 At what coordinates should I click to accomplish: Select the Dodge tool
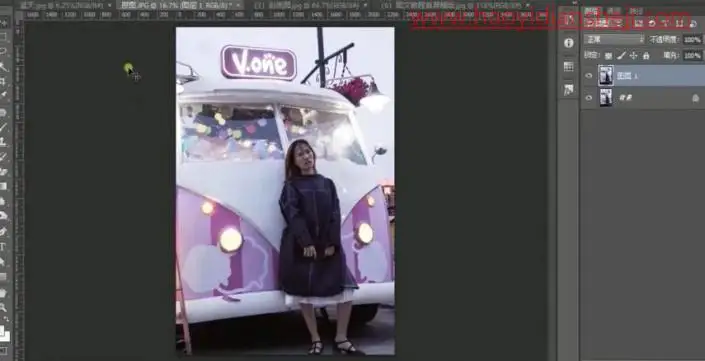(4, 216)
